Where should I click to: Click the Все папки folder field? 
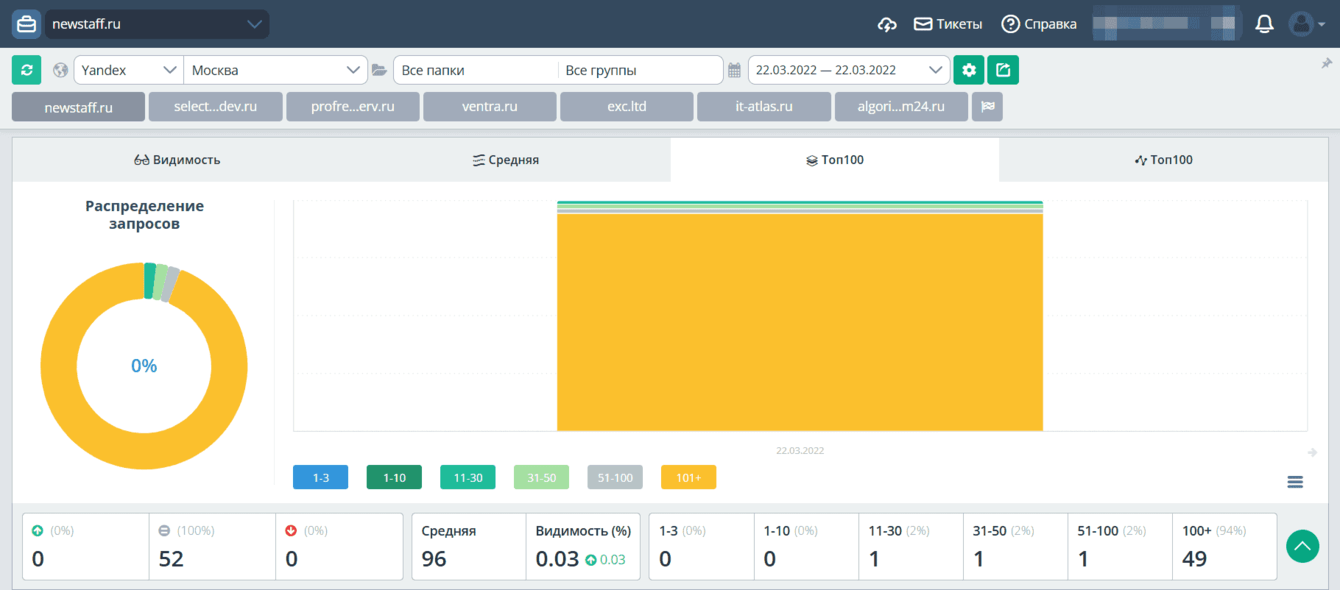(x=475, y=70)
